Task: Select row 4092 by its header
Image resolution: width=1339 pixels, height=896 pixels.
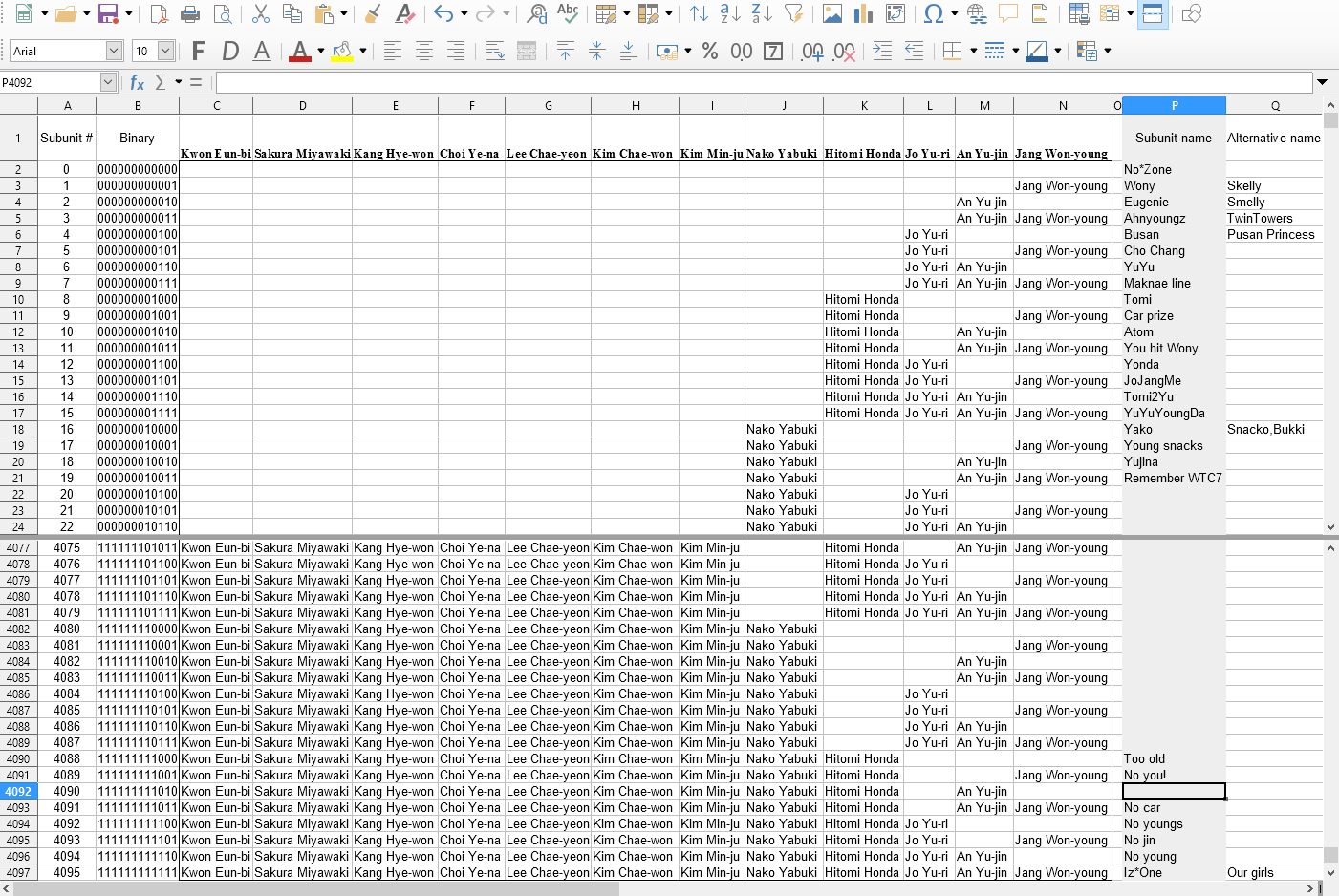Action: coord(18,792)
